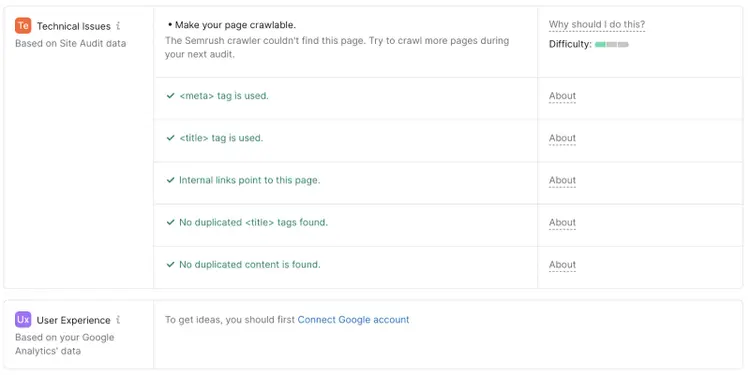Click the orange Te Technical Issues icon
Image resolution: width=750 pixels, height=375 pixels.
tap(23, 26)
